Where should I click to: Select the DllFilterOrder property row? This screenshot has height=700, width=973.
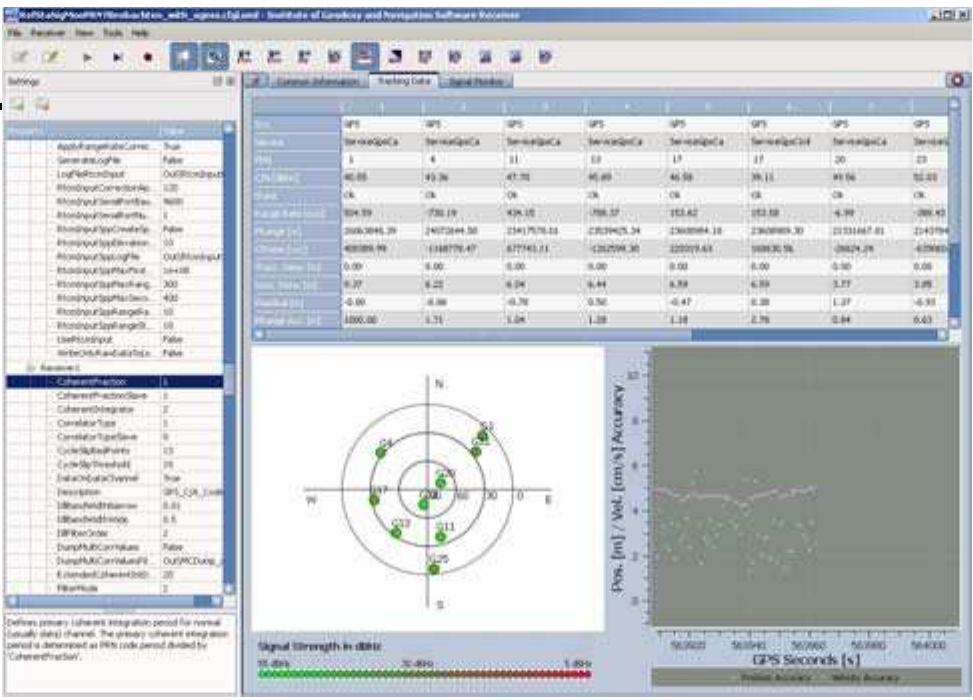[x=115, y=533]
